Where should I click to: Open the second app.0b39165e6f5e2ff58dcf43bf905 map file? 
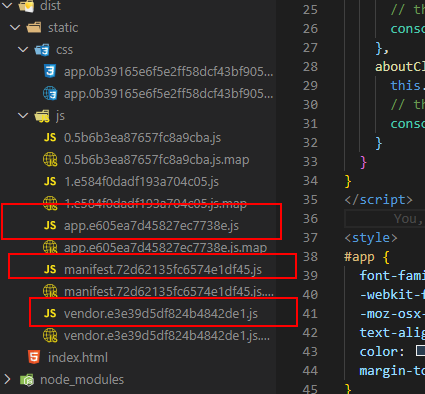pyautogui.click(x=168, y=94)
